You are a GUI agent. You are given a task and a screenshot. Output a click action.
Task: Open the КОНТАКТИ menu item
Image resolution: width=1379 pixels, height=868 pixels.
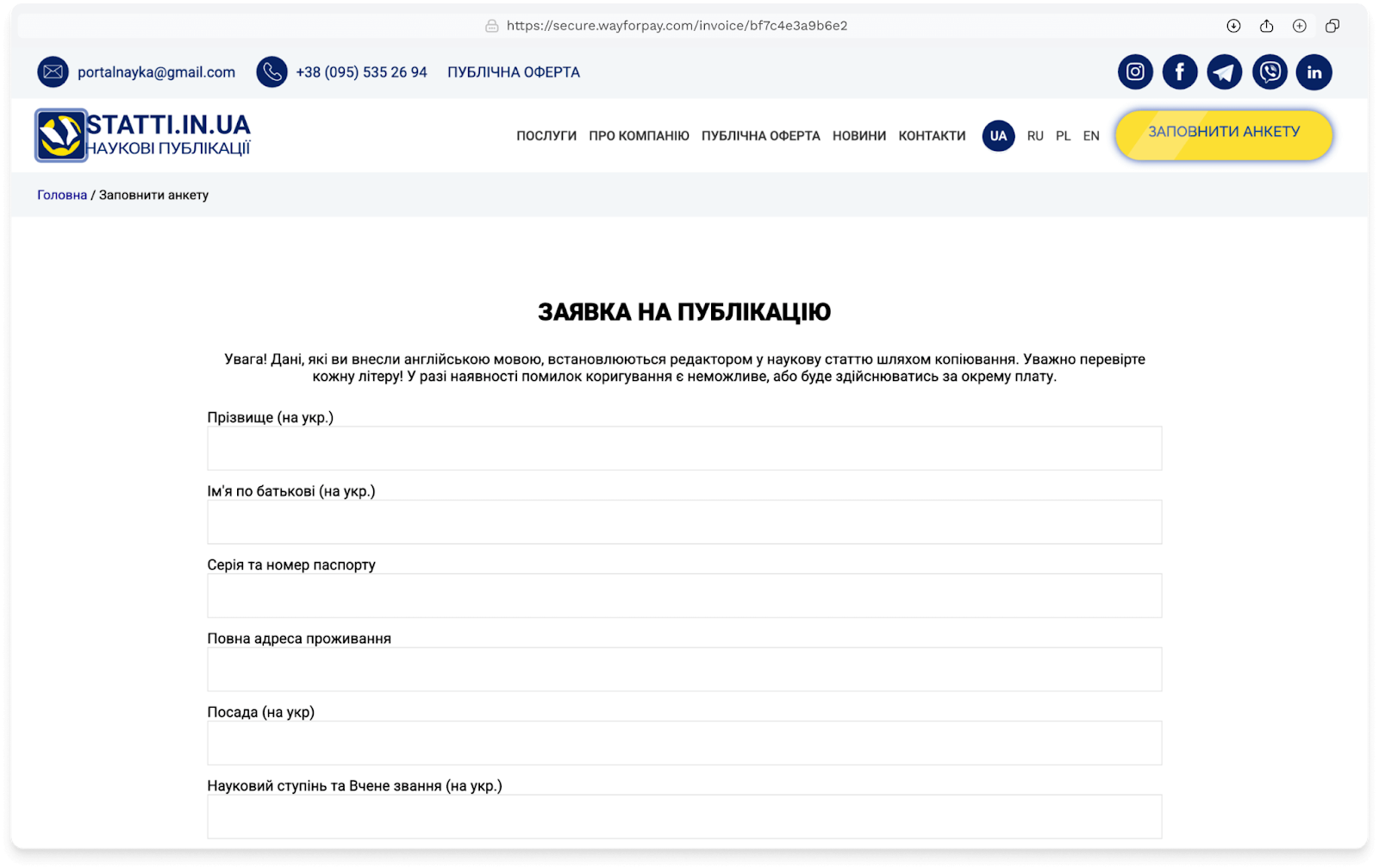tap(932, 136)
